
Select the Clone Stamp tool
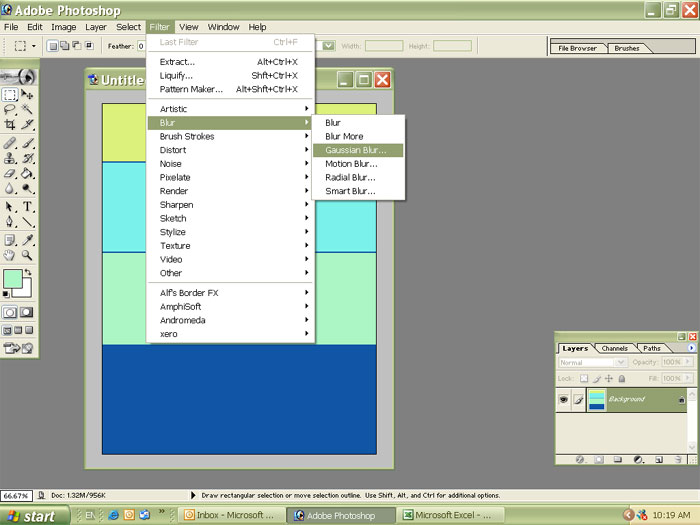[x=10, y=158]
